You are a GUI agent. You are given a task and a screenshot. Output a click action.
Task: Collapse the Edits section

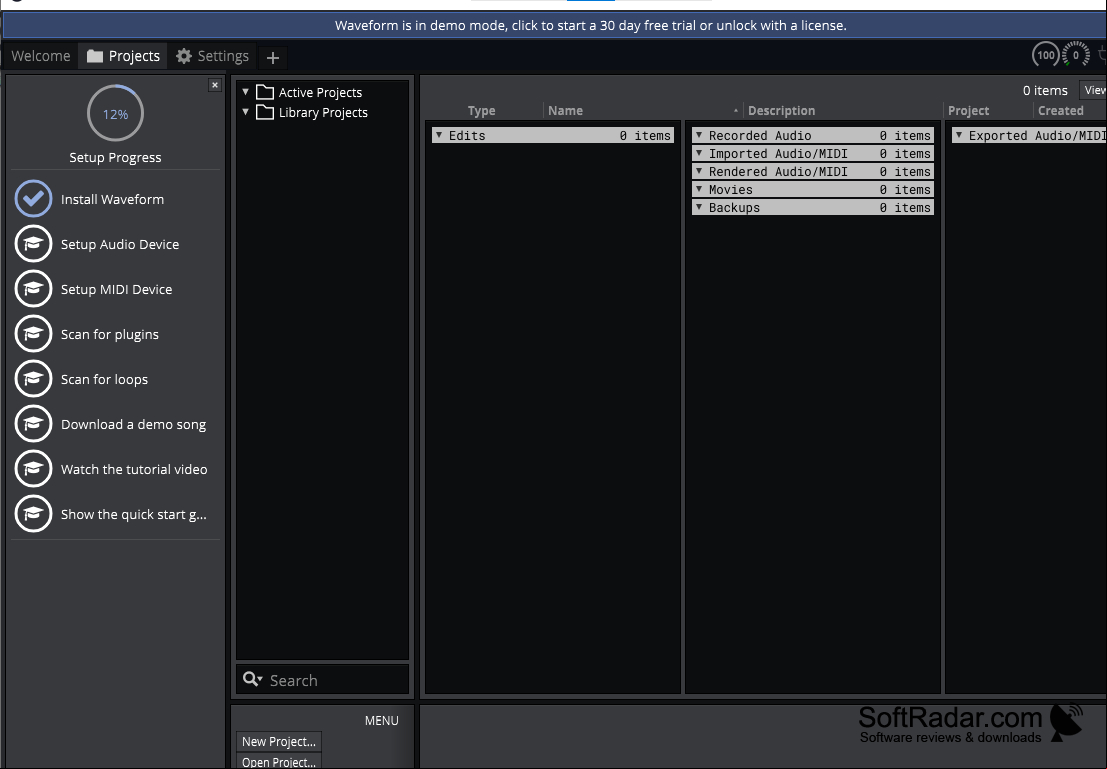click(x=438, y=135)
